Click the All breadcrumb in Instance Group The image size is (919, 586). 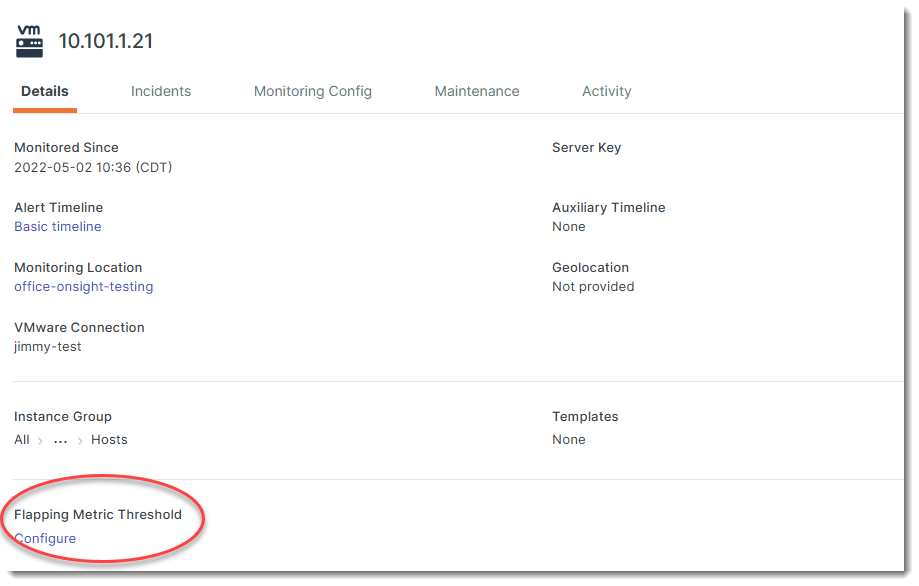pos(22,440)
